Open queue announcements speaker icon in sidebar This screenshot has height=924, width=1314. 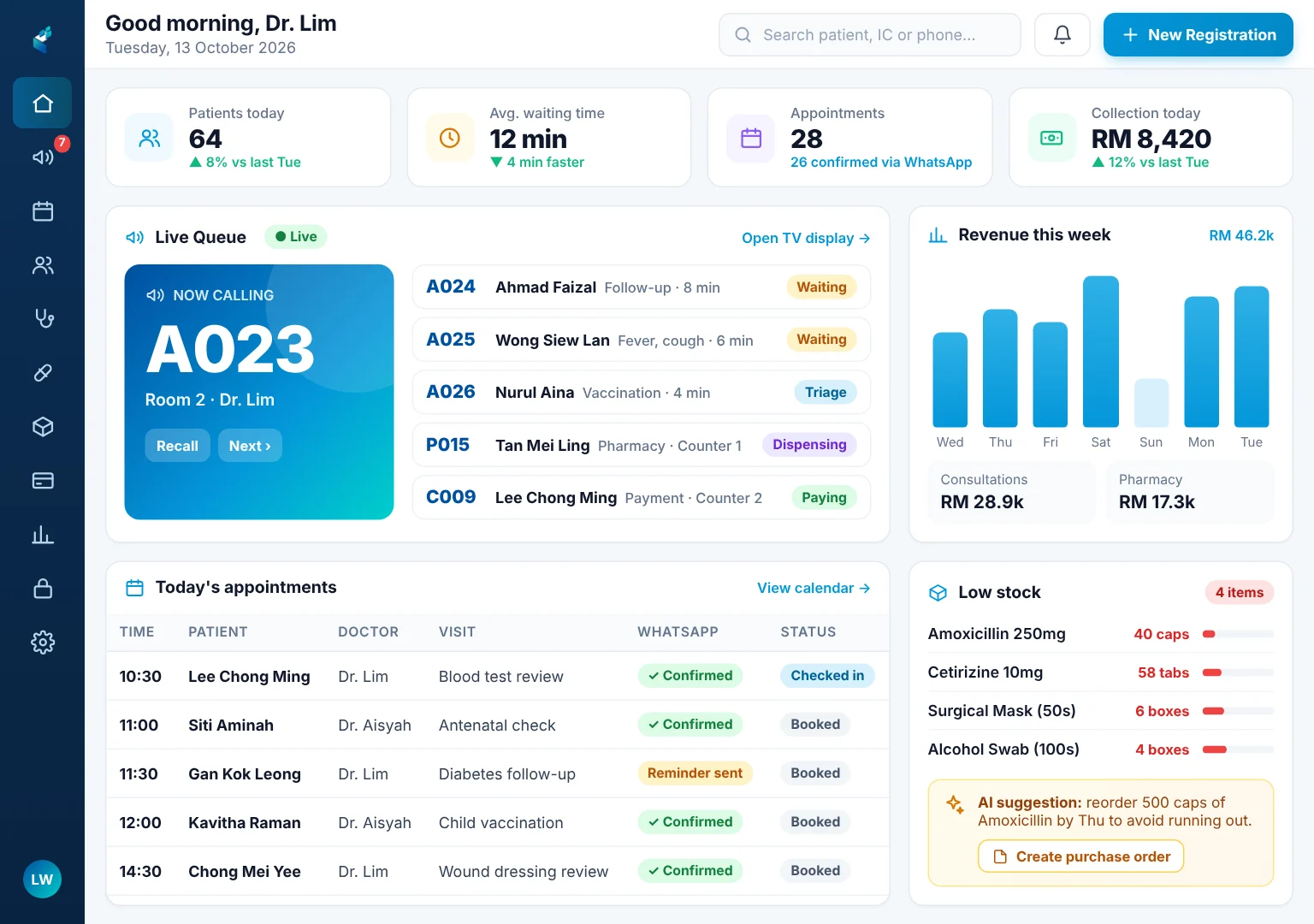pyautogui.click(x=43, y=157)
